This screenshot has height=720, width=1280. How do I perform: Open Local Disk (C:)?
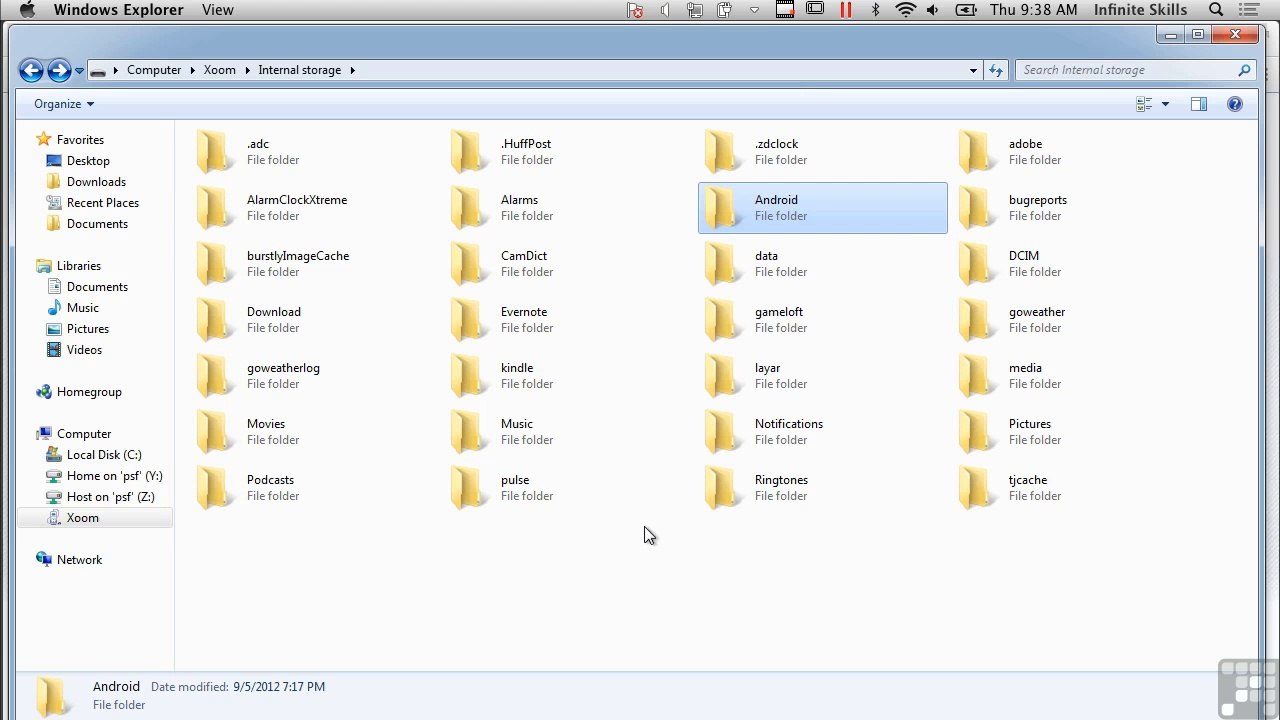click(104, 455)
